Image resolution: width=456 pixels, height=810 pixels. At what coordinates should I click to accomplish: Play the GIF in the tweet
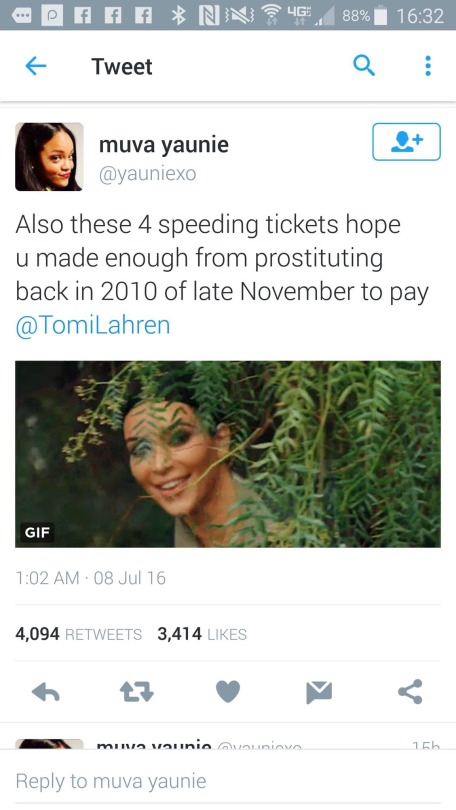coord(228,454)
